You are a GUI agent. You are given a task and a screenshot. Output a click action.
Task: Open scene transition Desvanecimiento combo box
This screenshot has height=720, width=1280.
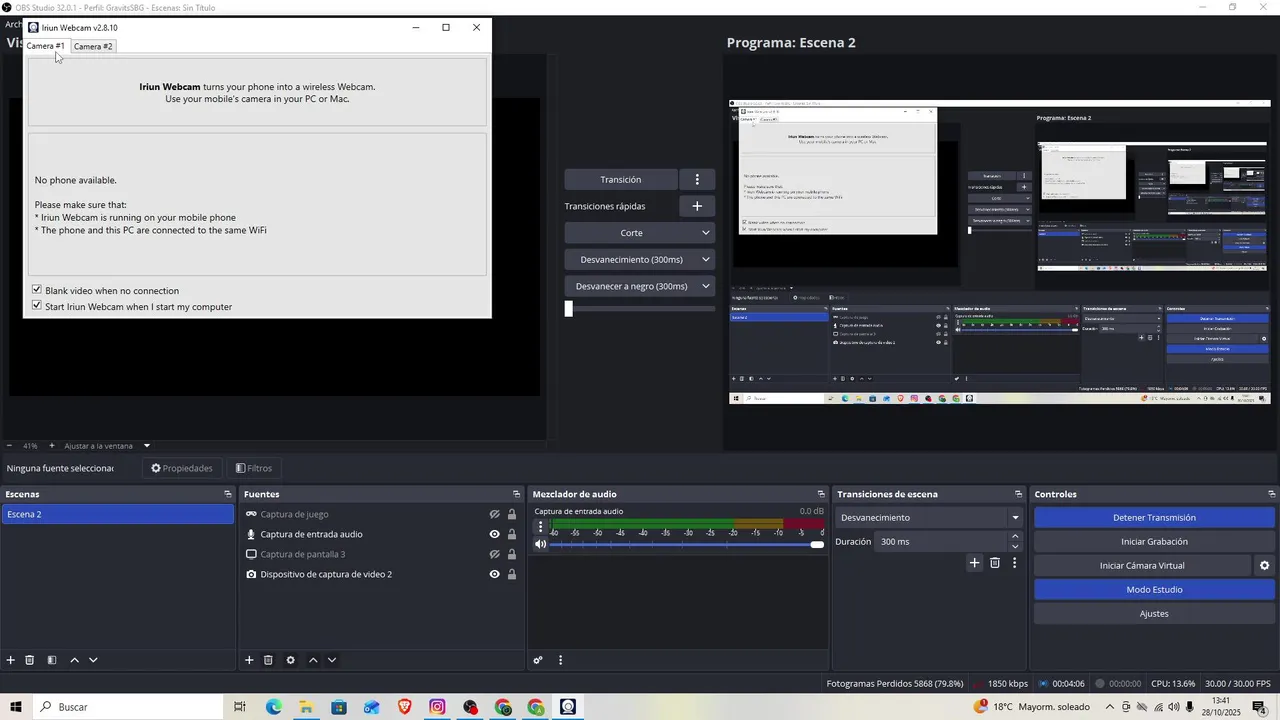click(x=929, y=518)
